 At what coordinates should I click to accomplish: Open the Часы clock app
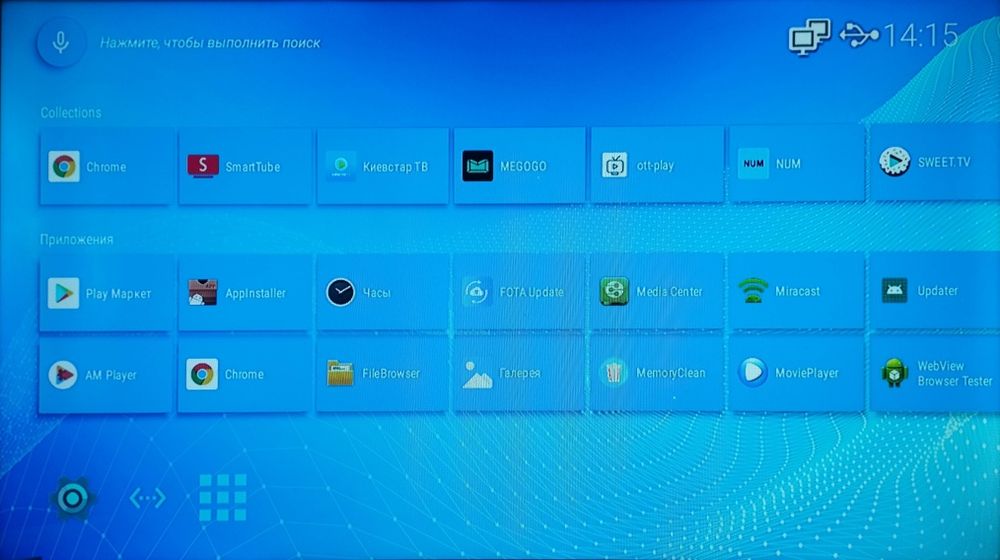383,292
